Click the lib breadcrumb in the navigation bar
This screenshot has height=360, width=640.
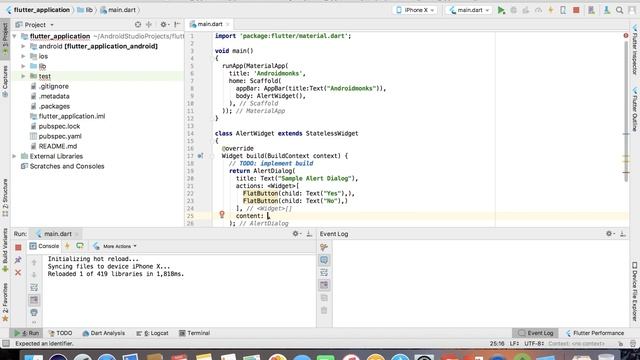85,10
